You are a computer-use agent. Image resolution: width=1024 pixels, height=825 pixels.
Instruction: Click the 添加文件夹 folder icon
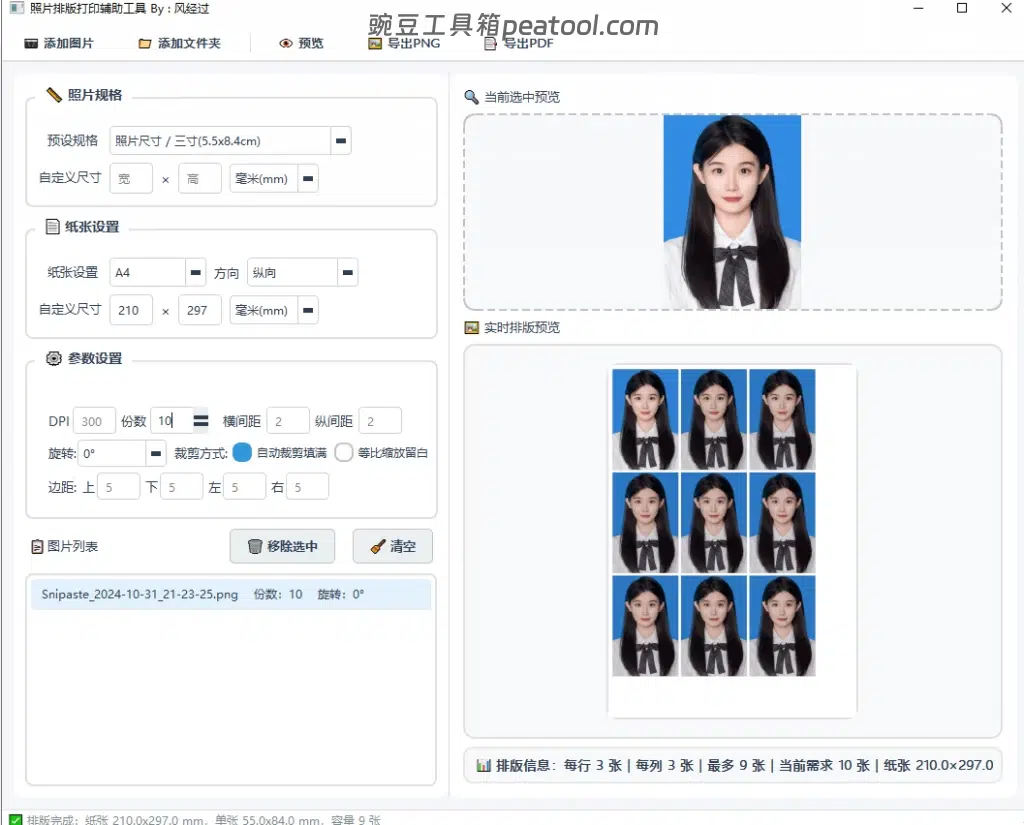[145, 44]
